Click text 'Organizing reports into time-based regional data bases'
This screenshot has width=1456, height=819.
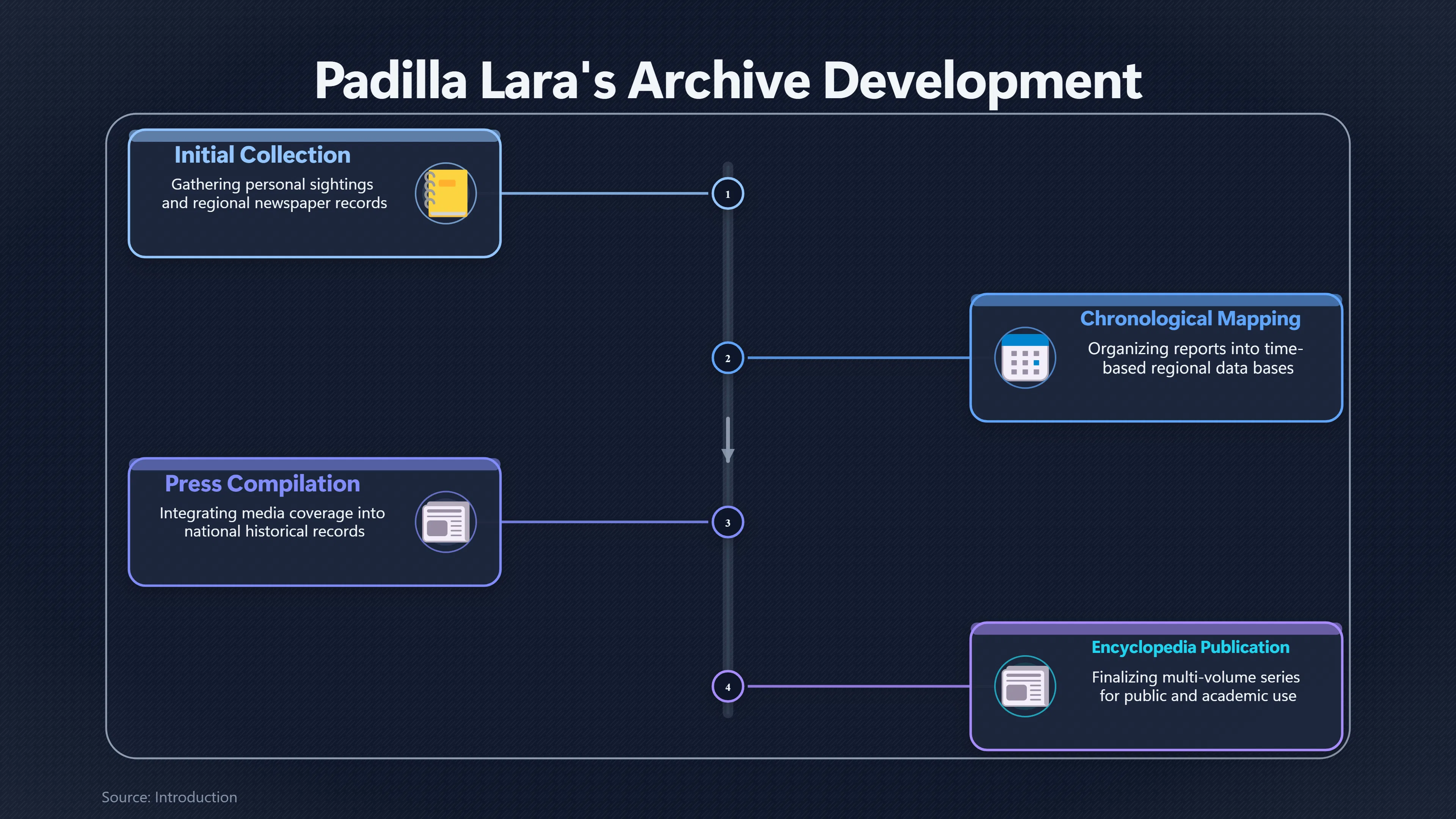pos(1196,358)
